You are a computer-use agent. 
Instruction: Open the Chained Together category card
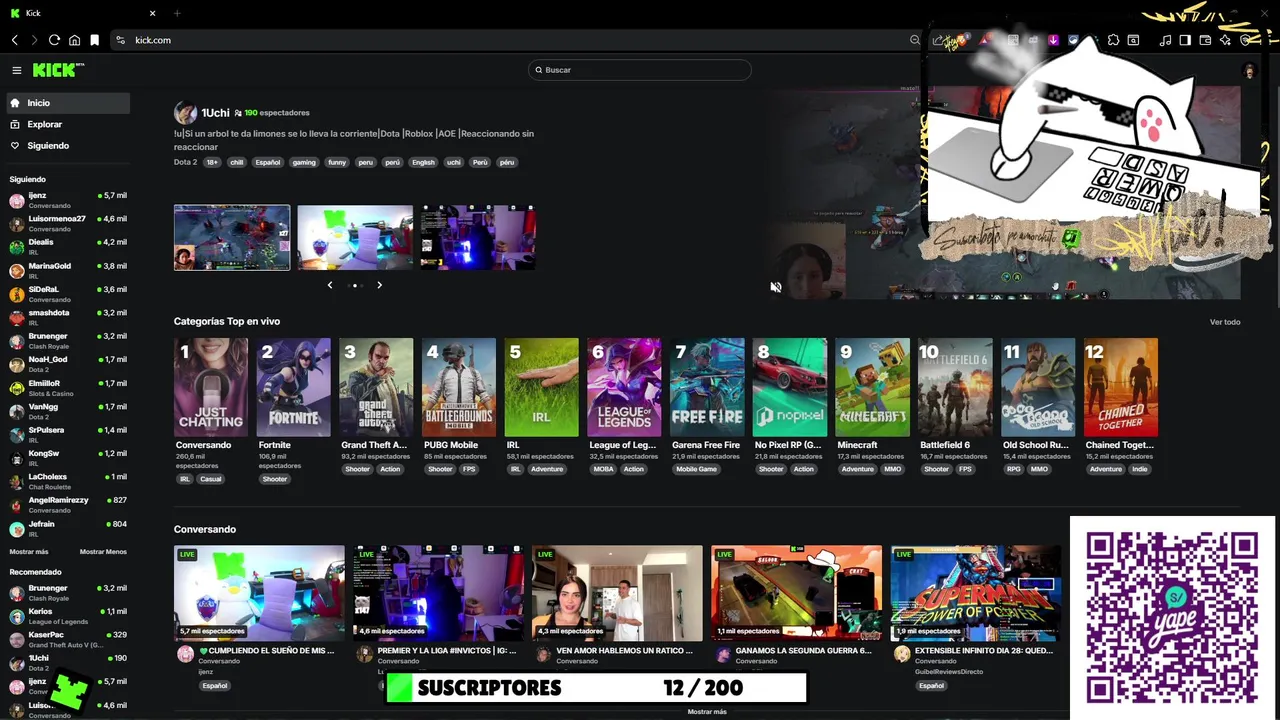pyautogui.click(x=1121, y=388)
